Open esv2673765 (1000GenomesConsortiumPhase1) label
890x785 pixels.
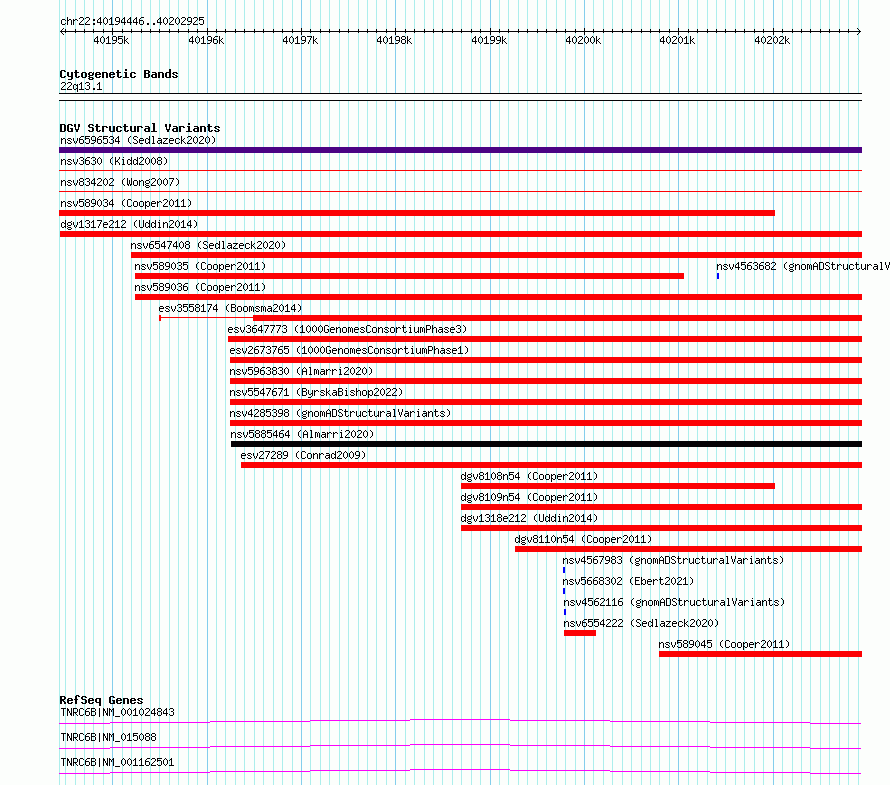349,350
